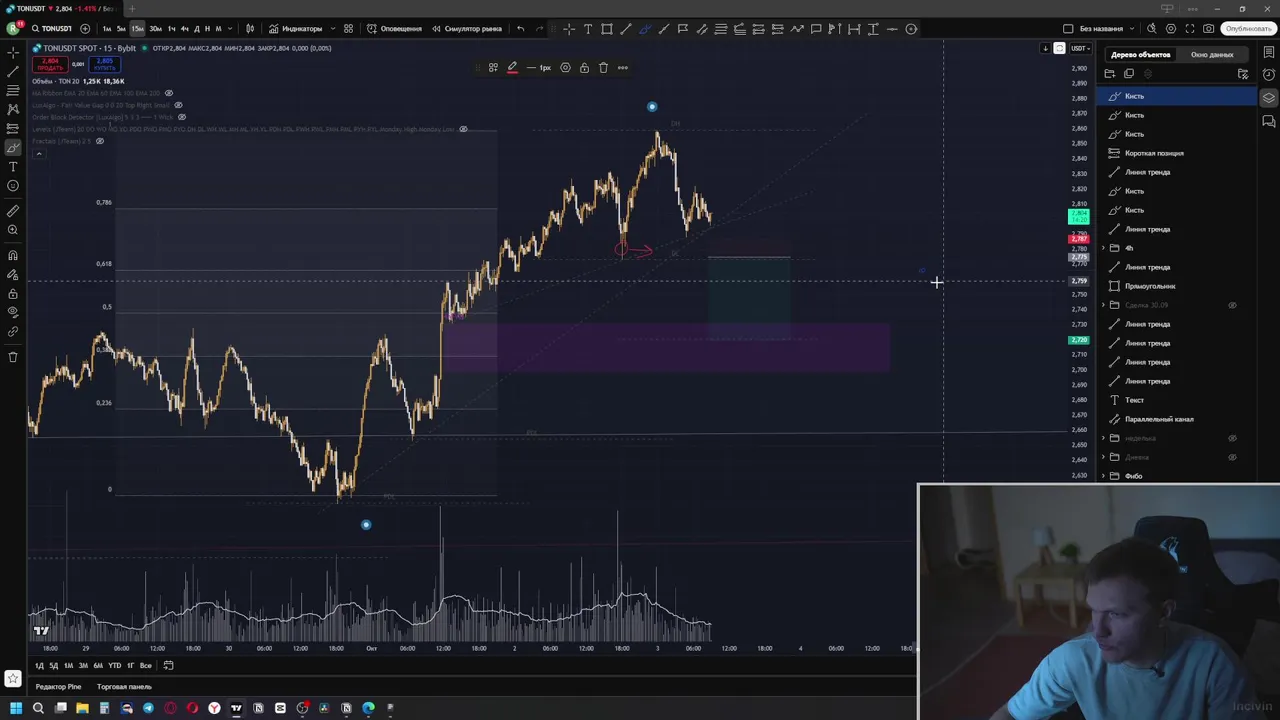Select the 4ч timeframe
This screenshot has width=1280, height=720.
coord(184,29)
